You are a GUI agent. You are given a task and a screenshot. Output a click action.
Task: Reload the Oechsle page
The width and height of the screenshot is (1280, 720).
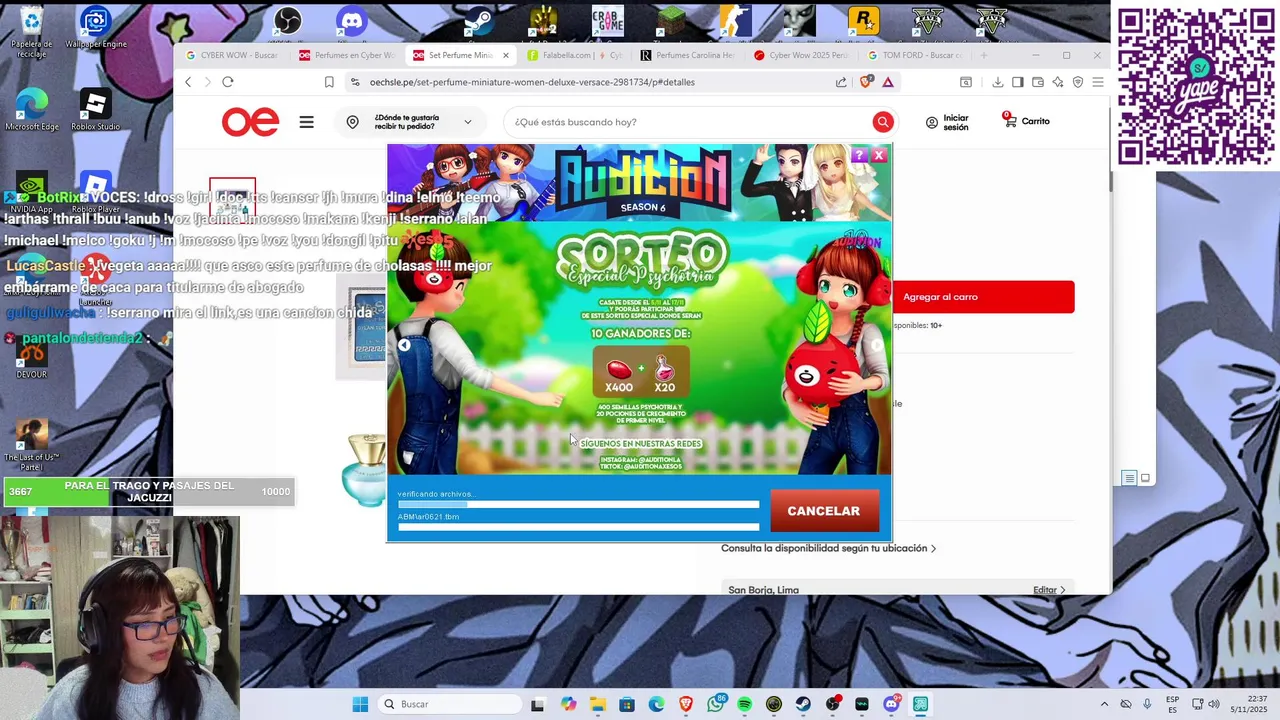click(x=228, y=82)
